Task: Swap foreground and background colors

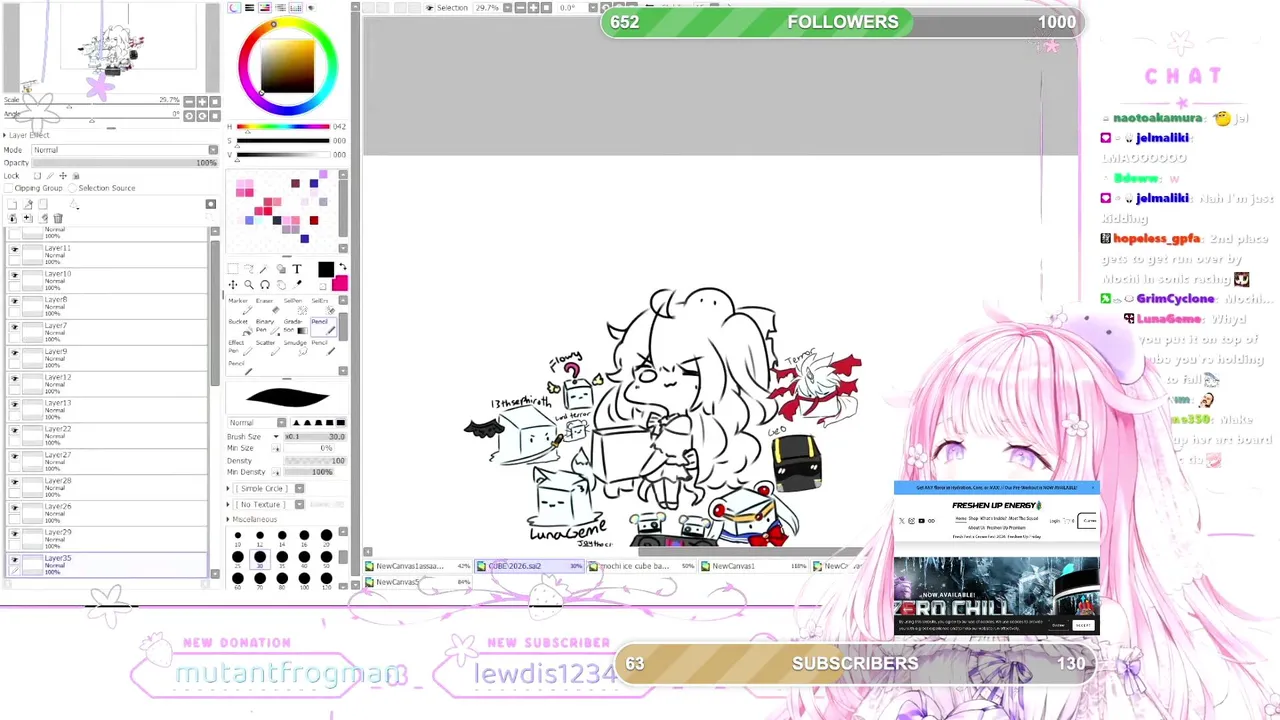Action: tap(343, 267)
